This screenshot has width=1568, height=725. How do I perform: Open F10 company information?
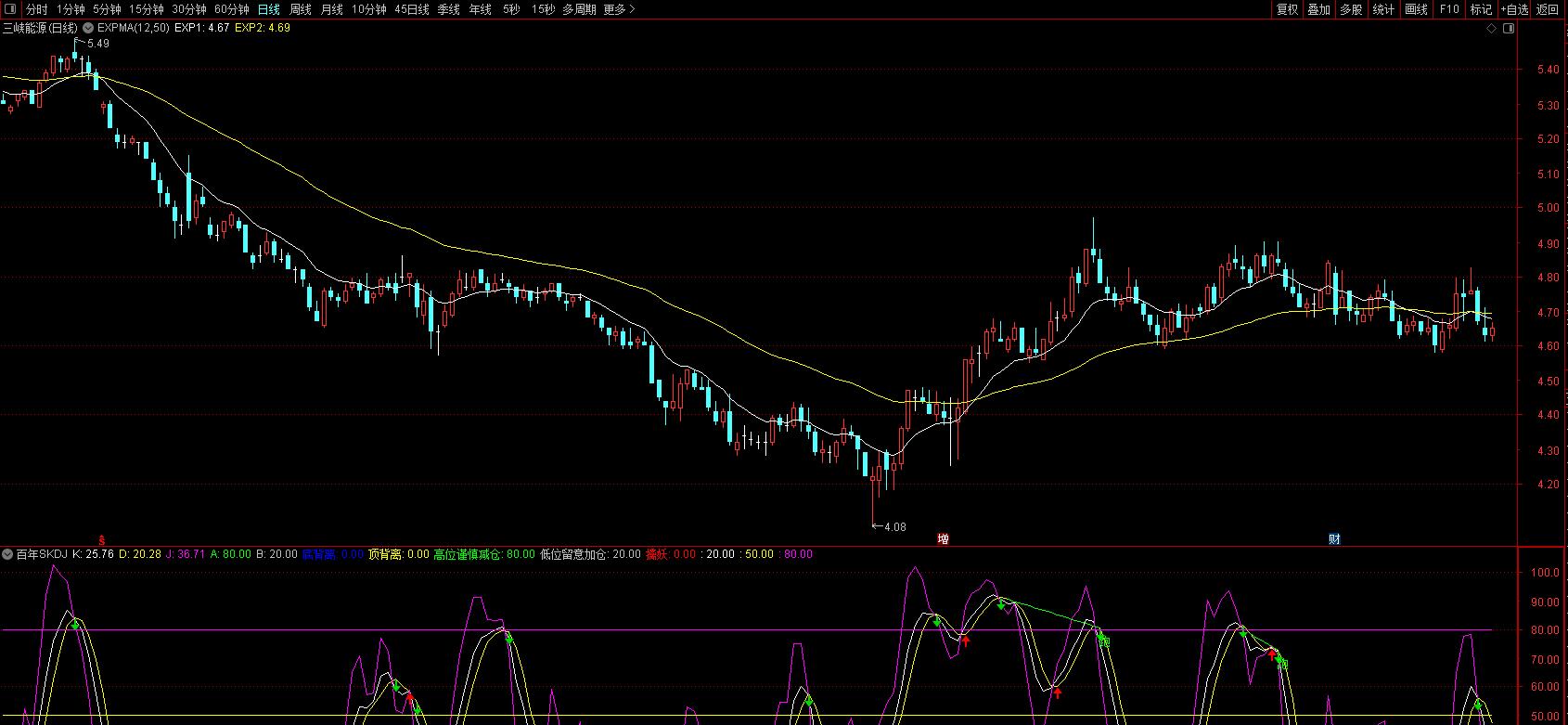(x=1448, y=9)
